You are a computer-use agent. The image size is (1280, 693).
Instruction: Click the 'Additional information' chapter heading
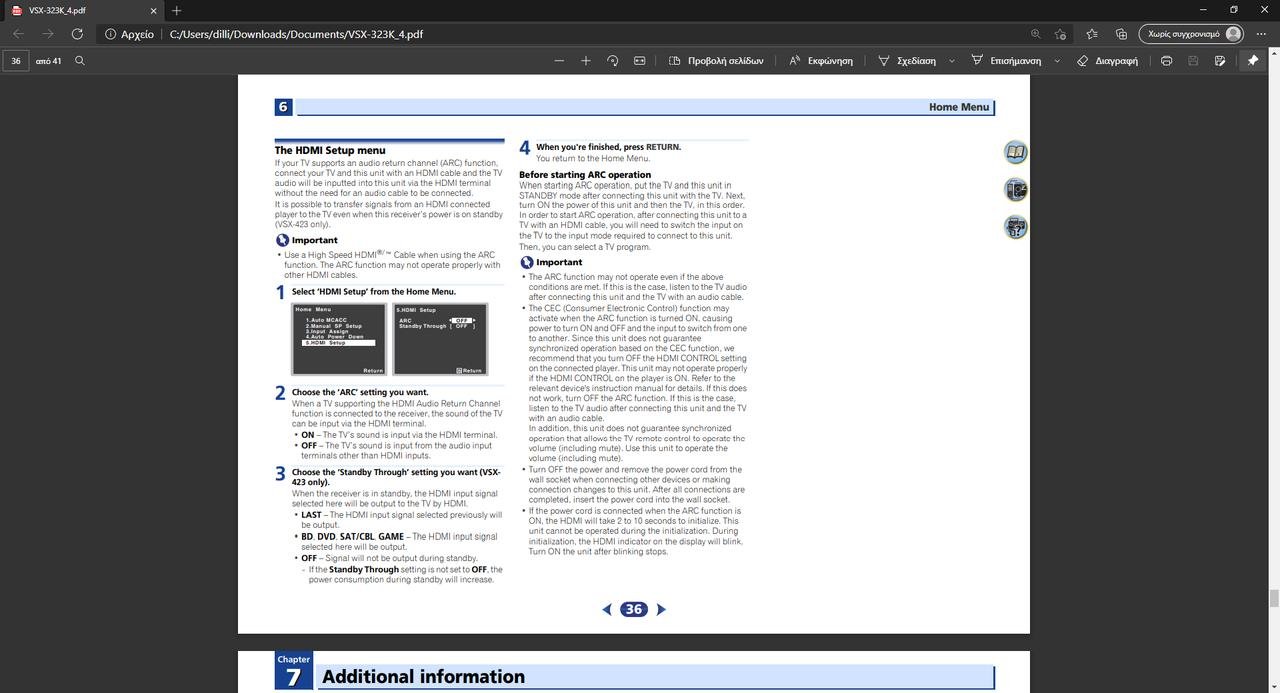pyautogui.click(x=423, y=677)
